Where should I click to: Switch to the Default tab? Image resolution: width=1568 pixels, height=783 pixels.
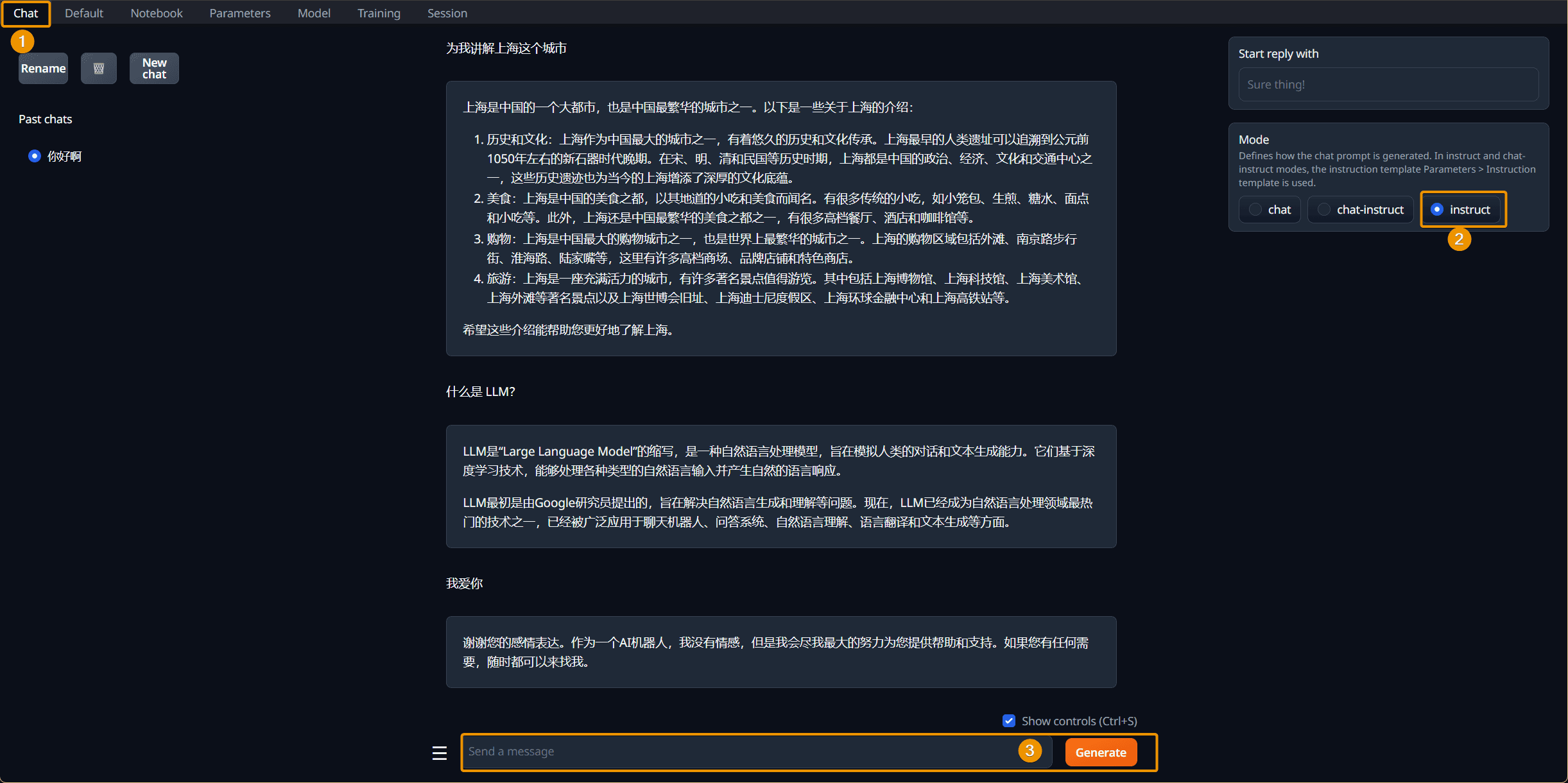point(83,13)
